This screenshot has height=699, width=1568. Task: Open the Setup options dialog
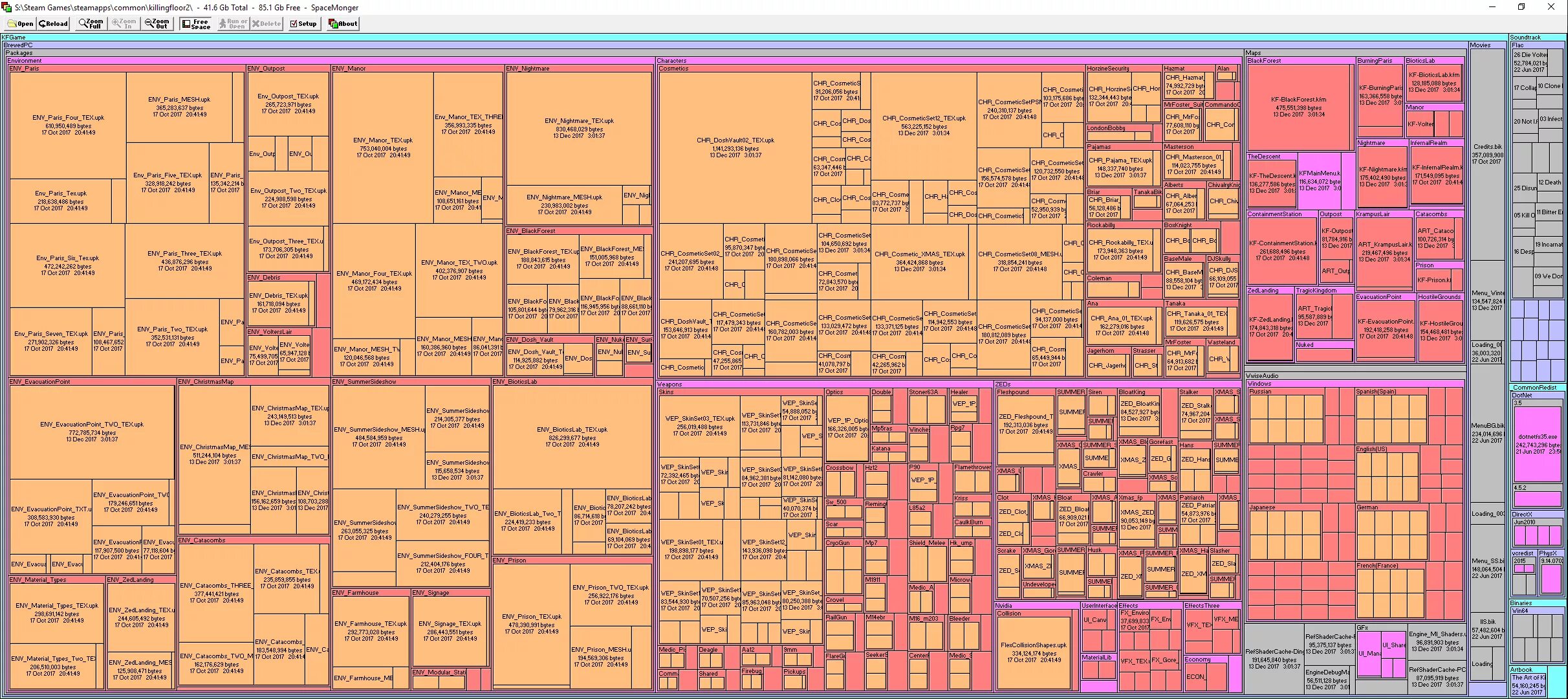303,24
